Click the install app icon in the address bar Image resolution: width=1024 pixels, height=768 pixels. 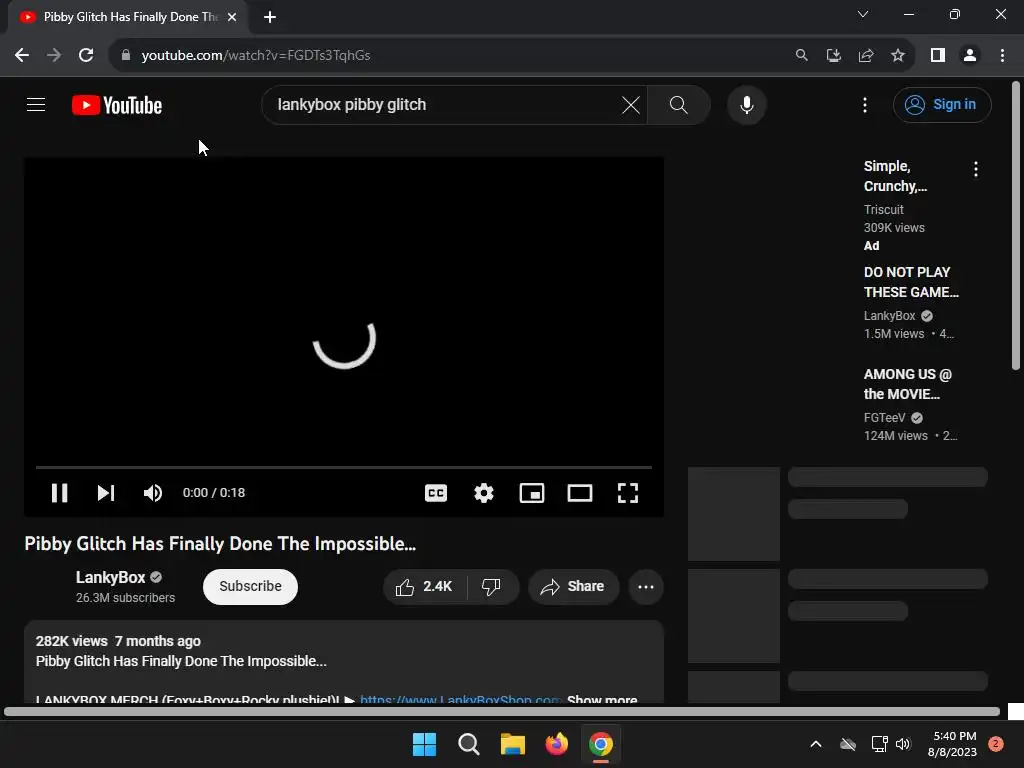click(833, 55)
